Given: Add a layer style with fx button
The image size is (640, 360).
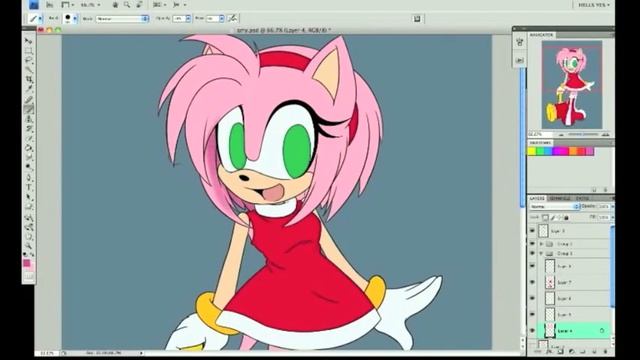Looking at the screenshot, I should click(x=549, y=351).
